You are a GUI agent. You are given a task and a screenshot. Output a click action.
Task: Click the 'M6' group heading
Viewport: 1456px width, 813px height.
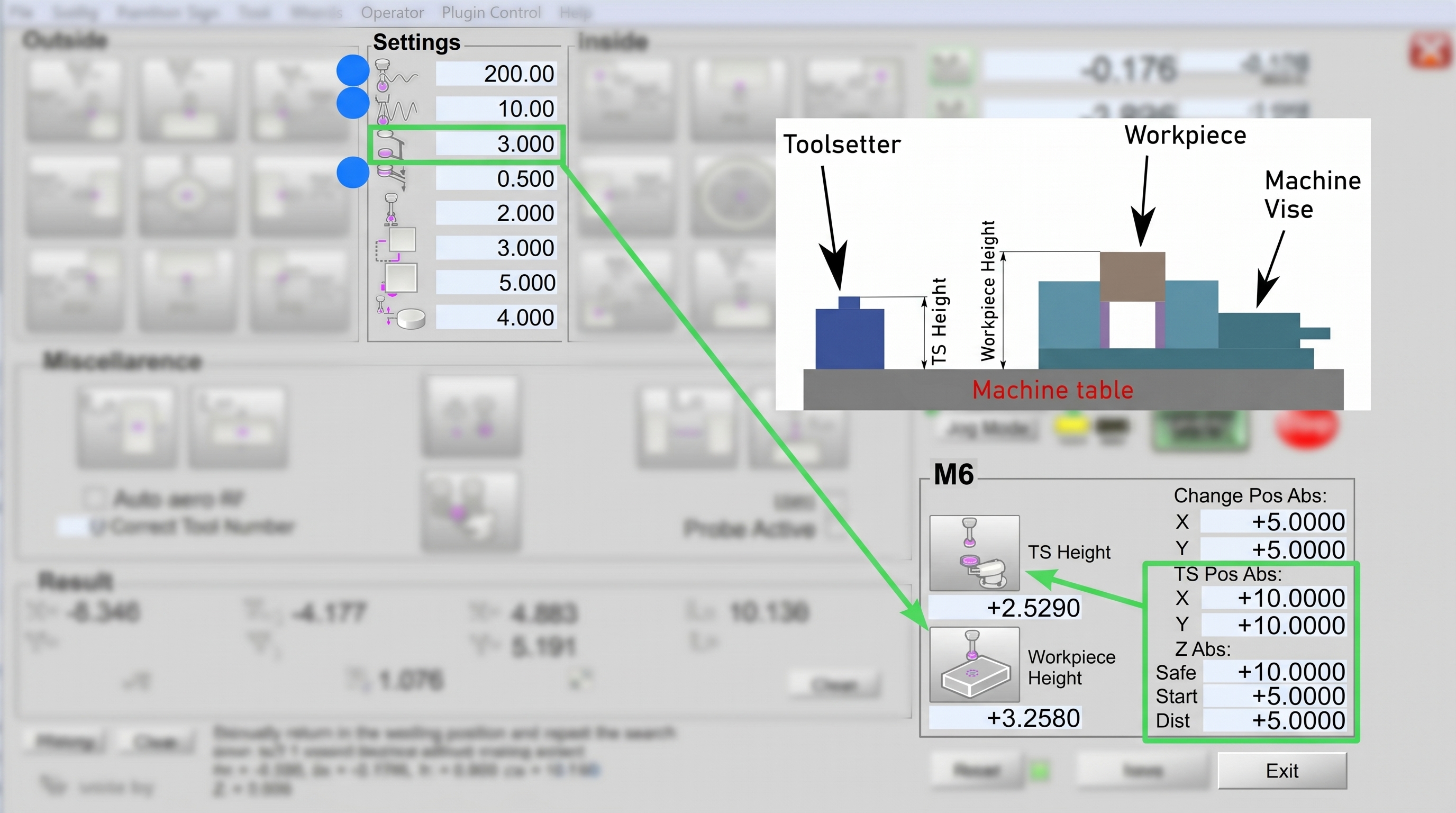pos(953,474)
